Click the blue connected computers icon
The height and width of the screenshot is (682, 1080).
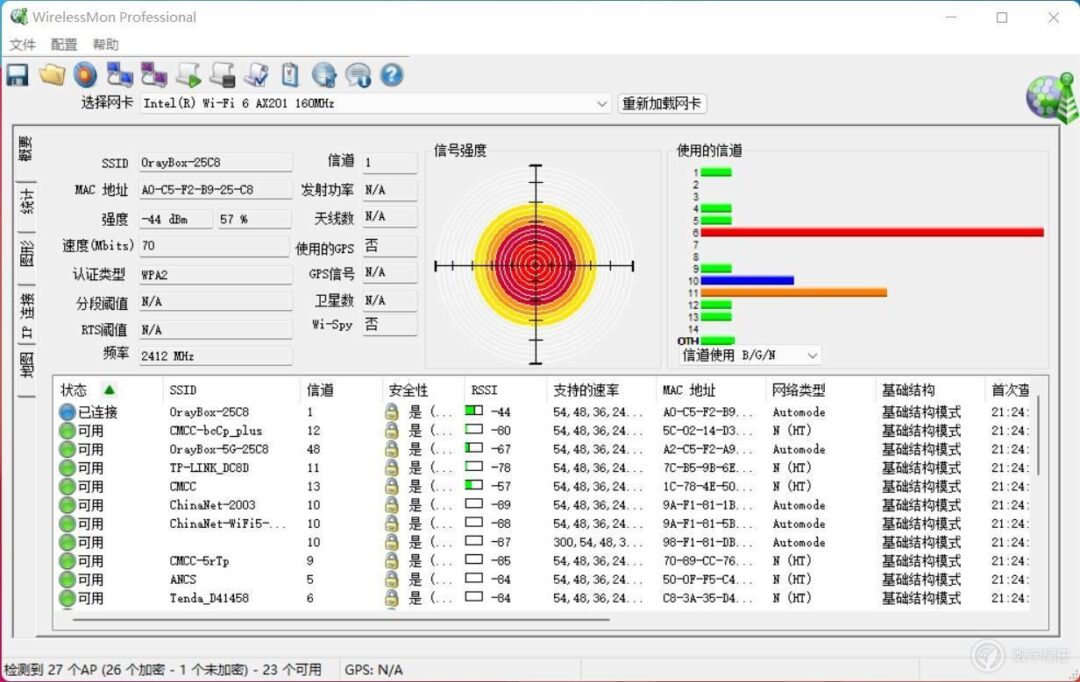coord(120,74)
